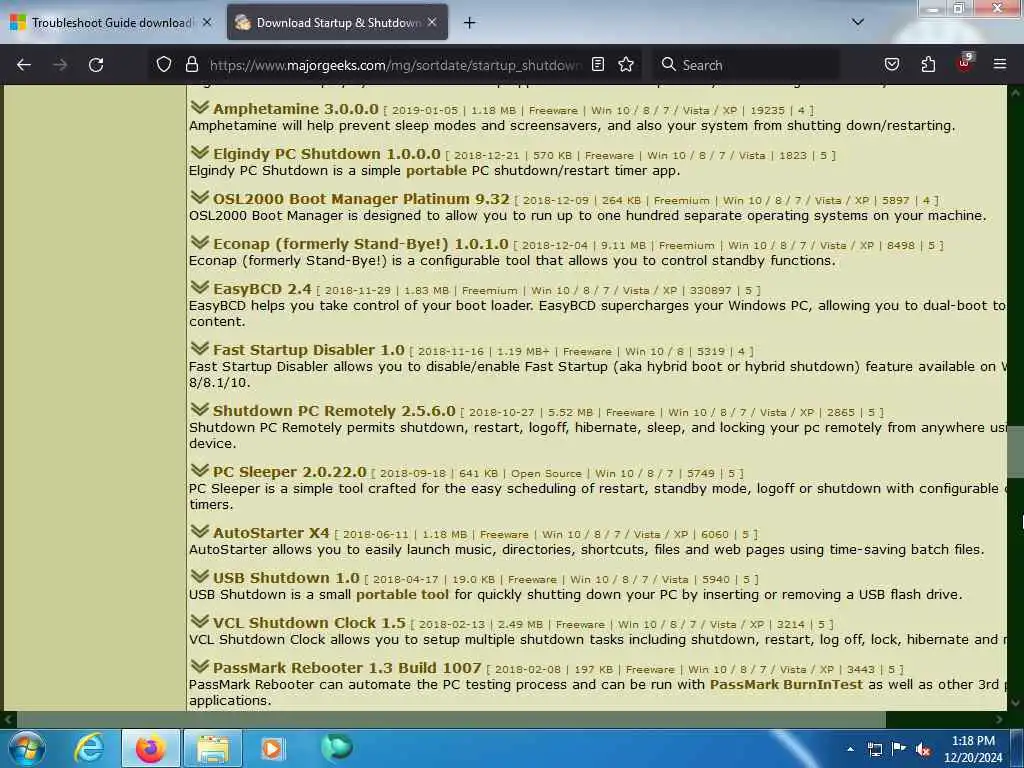This screenshot has height=768, width=1024.
Task: Launch Internet Explorer from taskbar
Action: pos(89,748)
